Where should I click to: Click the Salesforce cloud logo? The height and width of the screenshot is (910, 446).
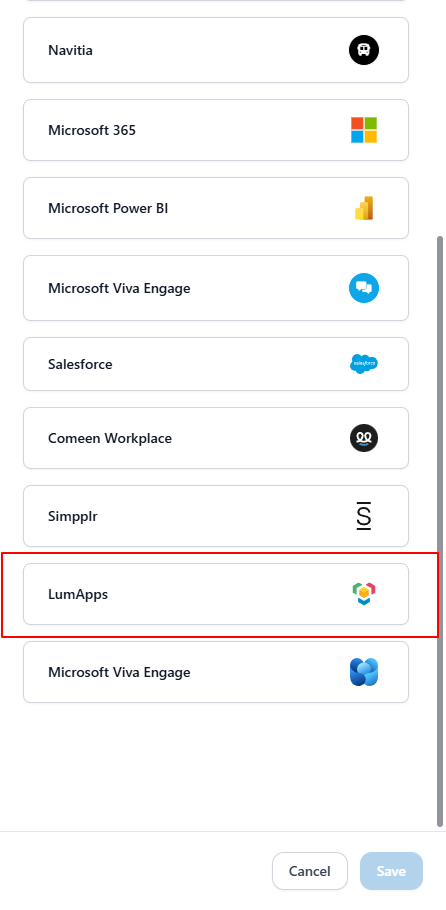click(x=364, y=364)
